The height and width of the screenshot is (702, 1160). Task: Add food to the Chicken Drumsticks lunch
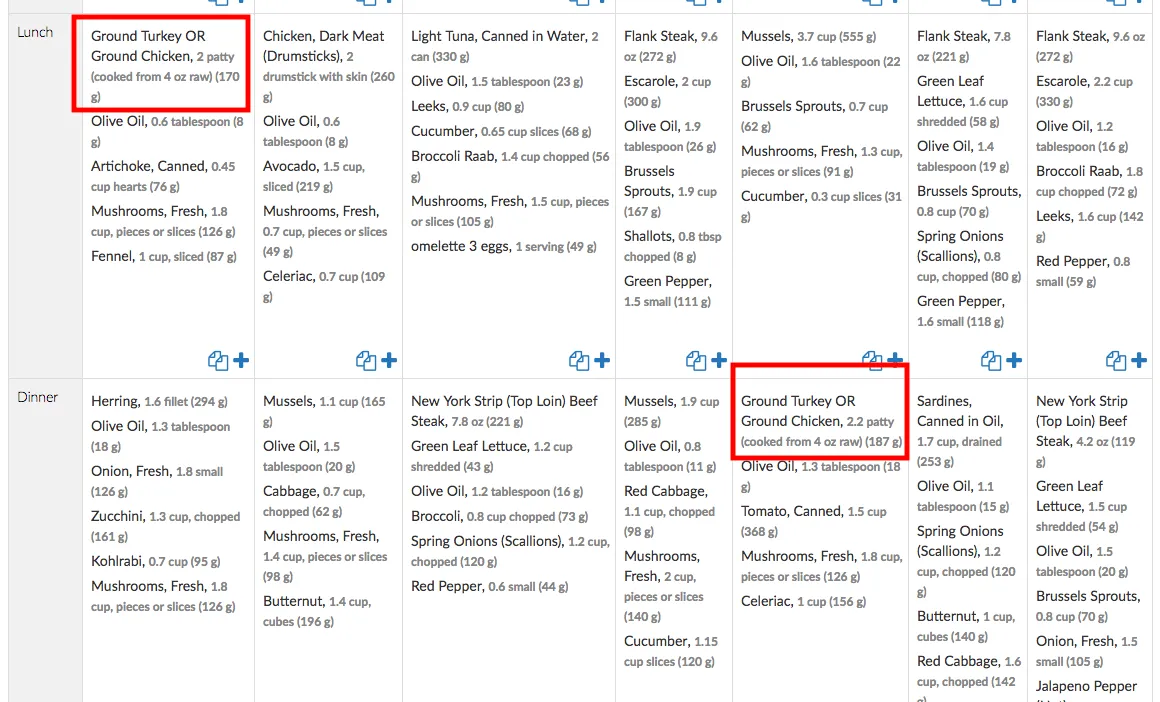(389, 361)
